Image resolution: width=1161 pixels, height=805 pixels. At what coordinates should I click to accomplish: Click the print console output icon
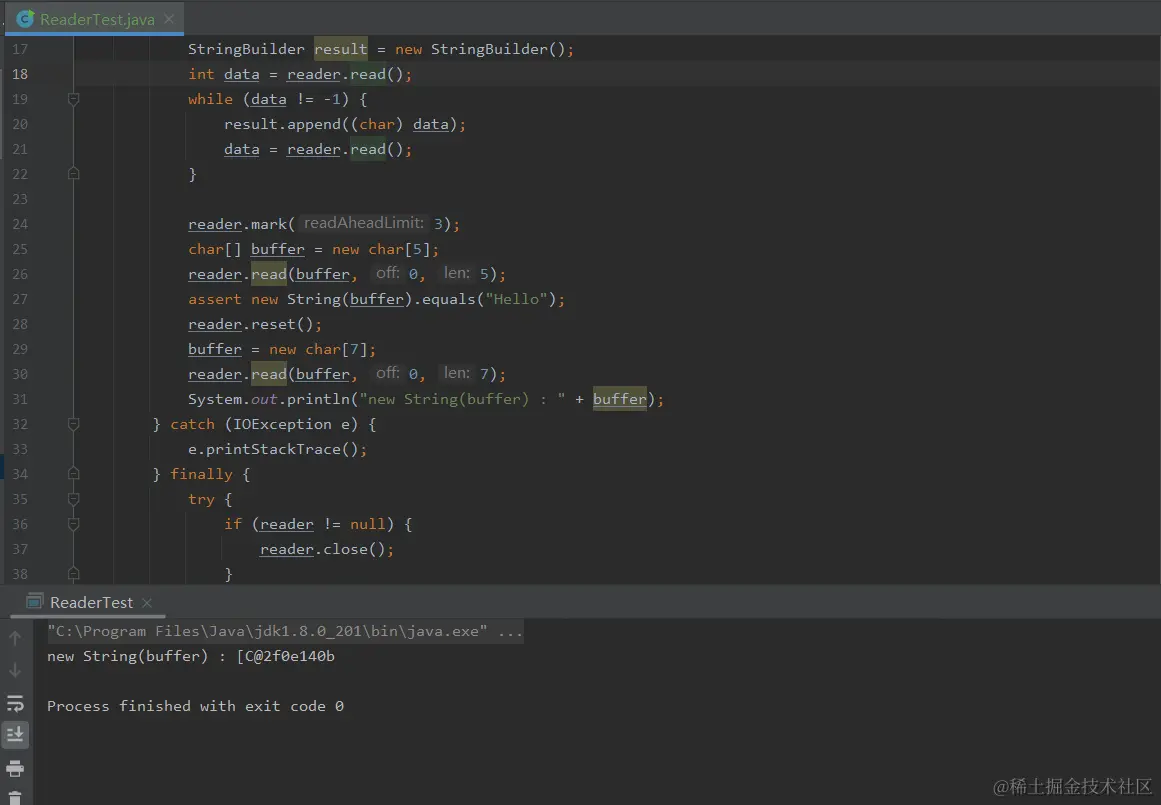click(x=15, y=768)
